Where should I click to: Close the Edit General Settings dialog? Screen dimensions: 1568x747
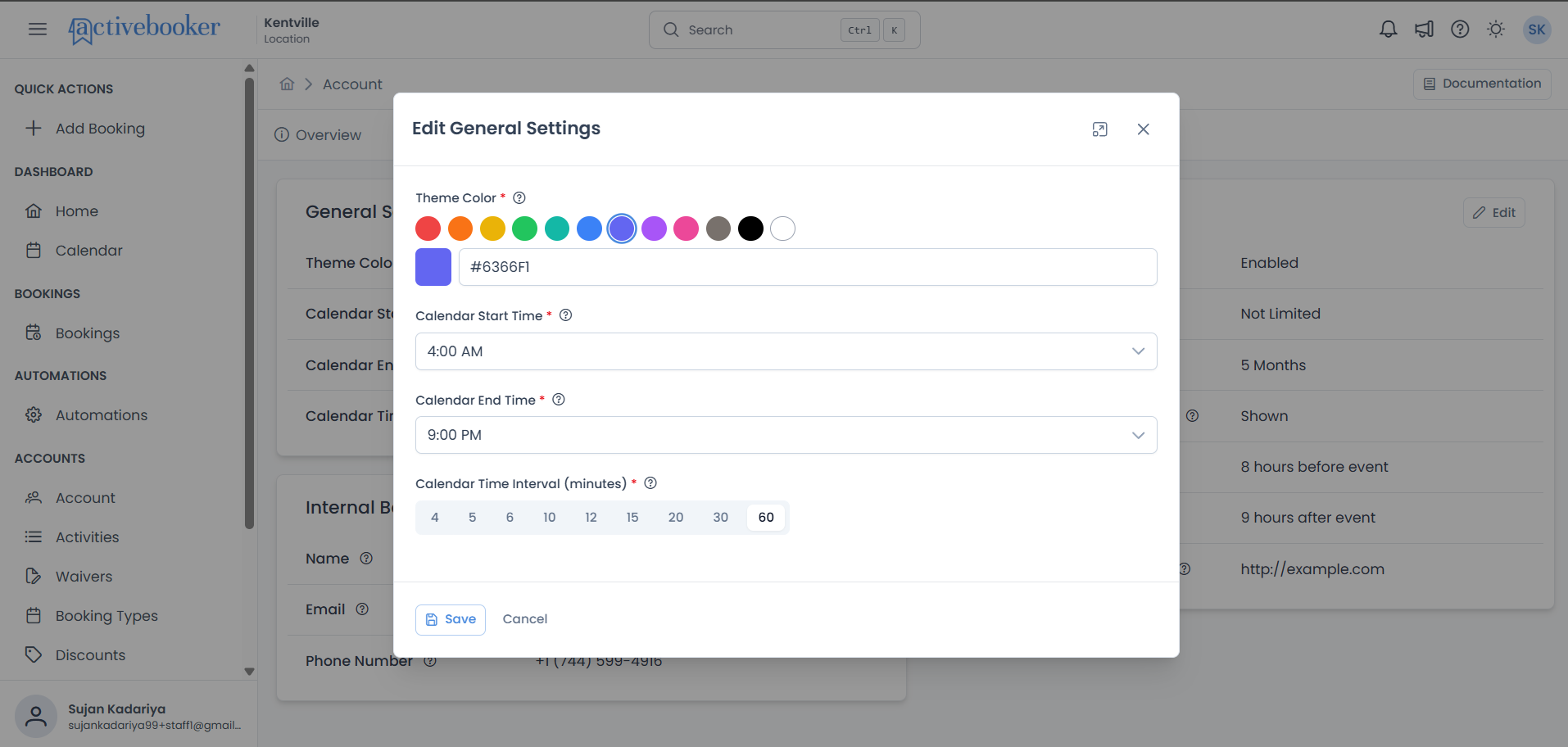coord(1143,129)
